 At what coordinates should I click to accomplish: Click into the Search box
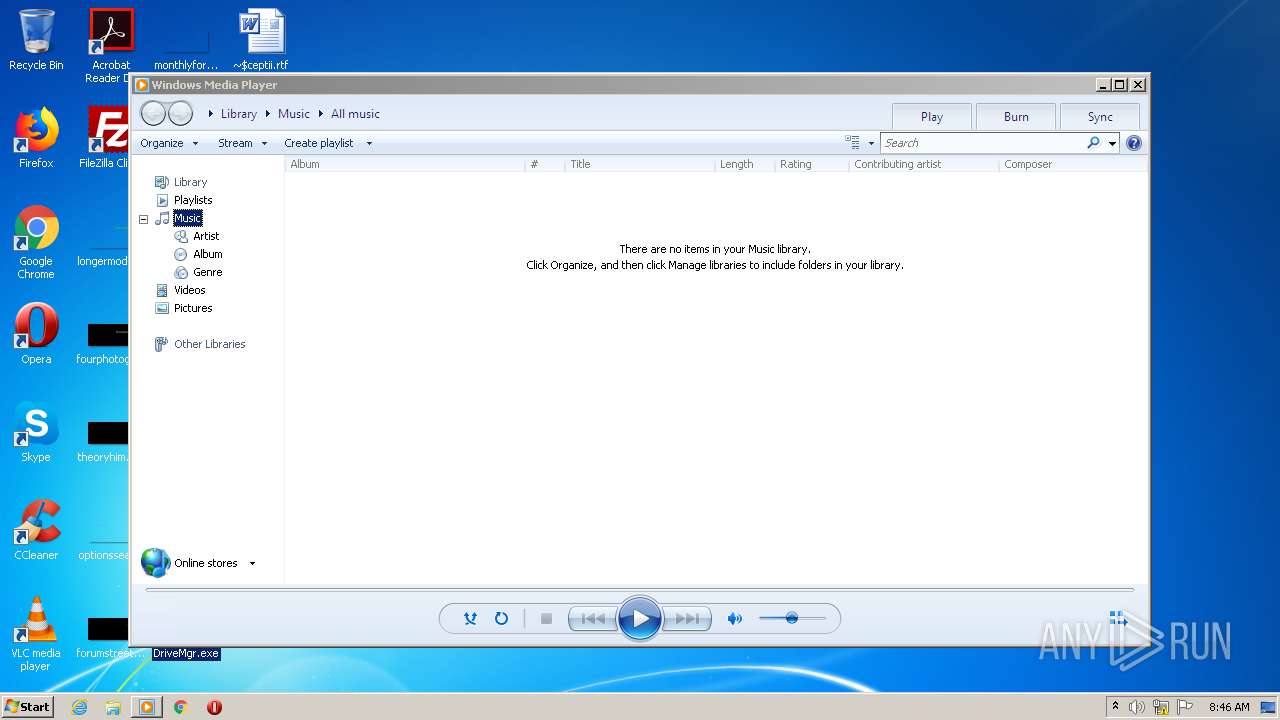(983, 143)
